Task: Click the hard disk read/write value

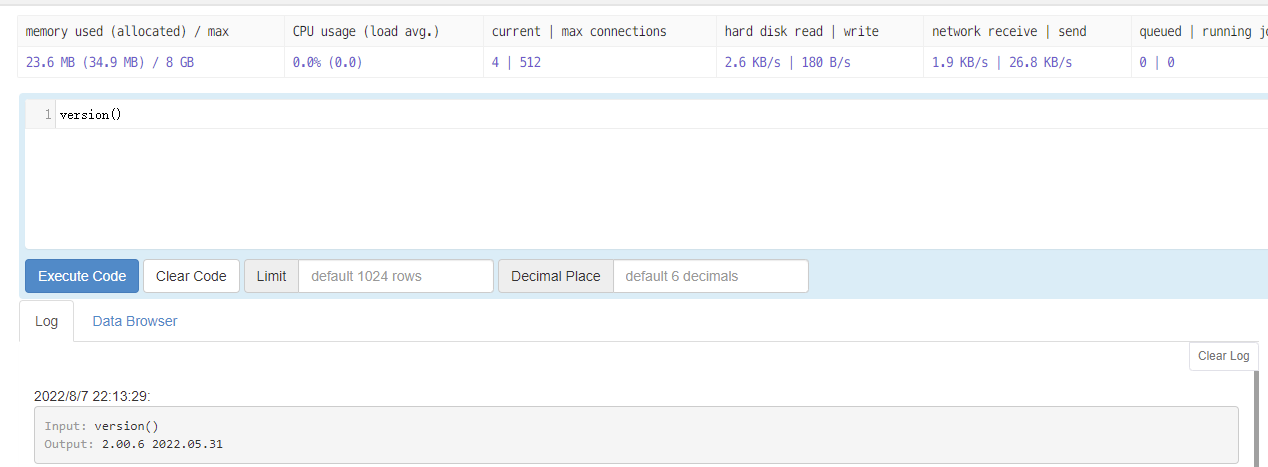Action: [788, 62]
